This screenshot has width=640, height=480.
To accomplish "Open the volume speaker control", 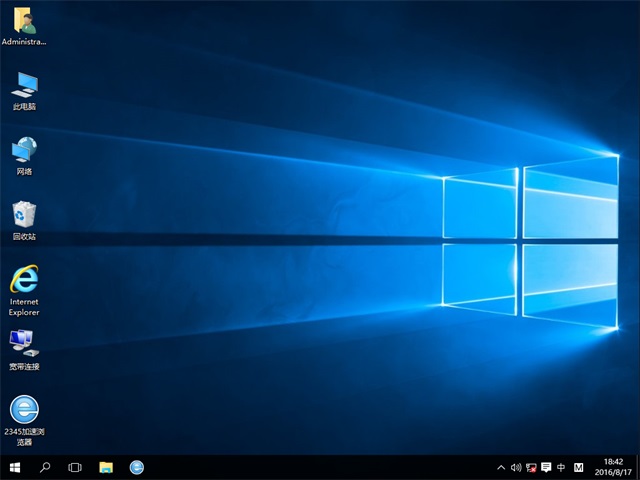I will click(x=516, y=467).
